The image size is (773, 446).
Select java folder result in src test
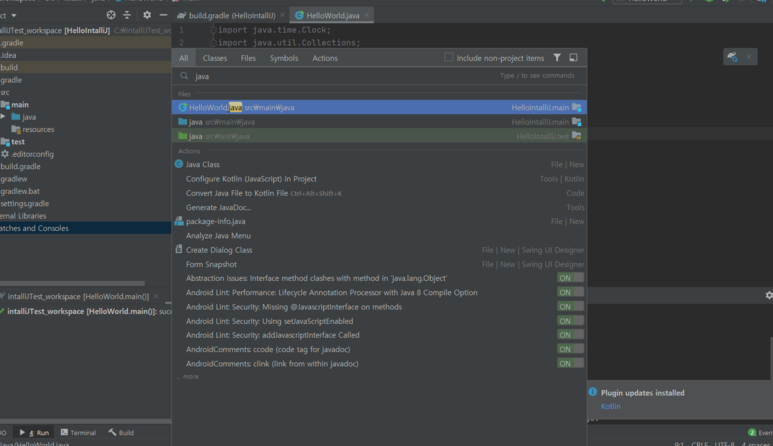379,136
